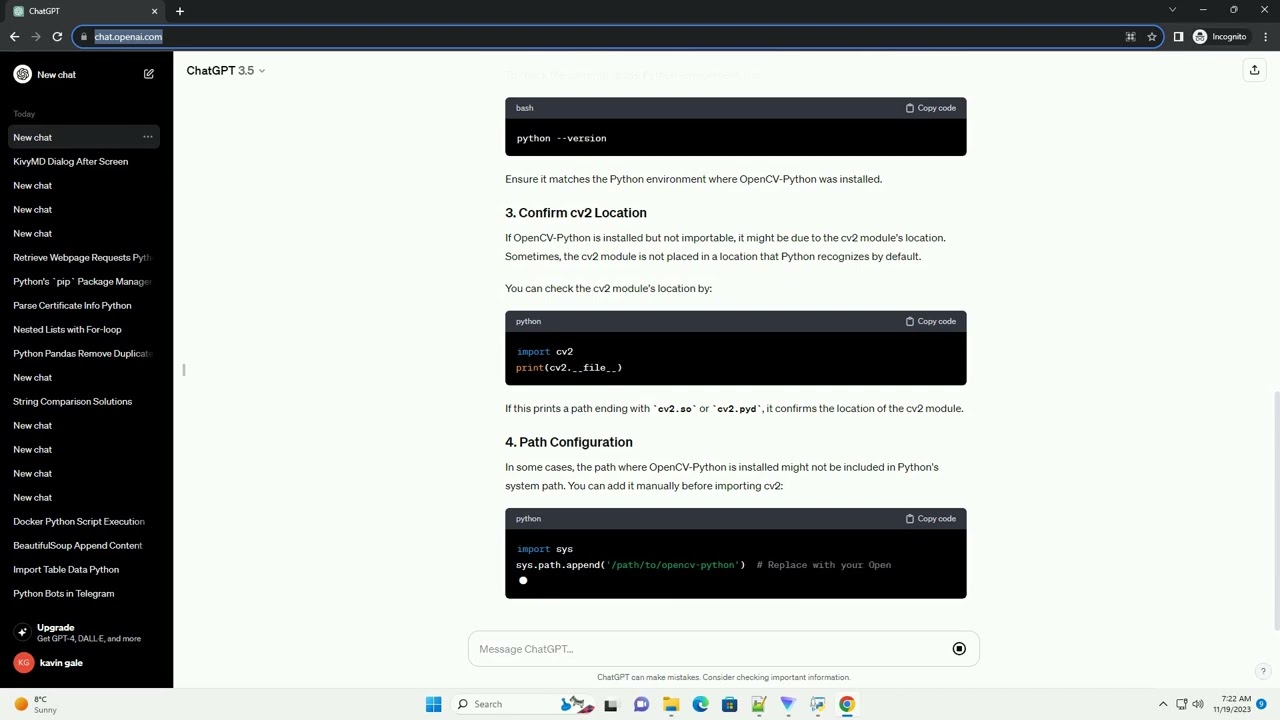Click the Upgrade sparkle icon

22,632
